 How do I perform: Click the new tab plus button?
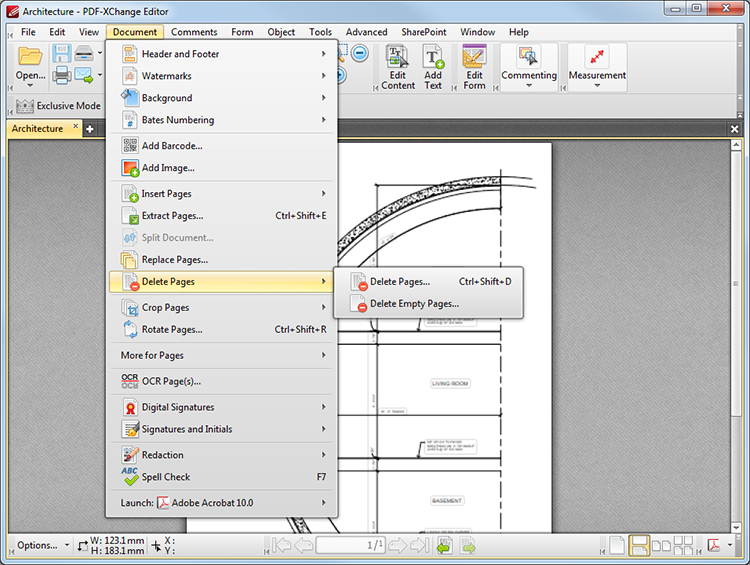click(89, 129)
